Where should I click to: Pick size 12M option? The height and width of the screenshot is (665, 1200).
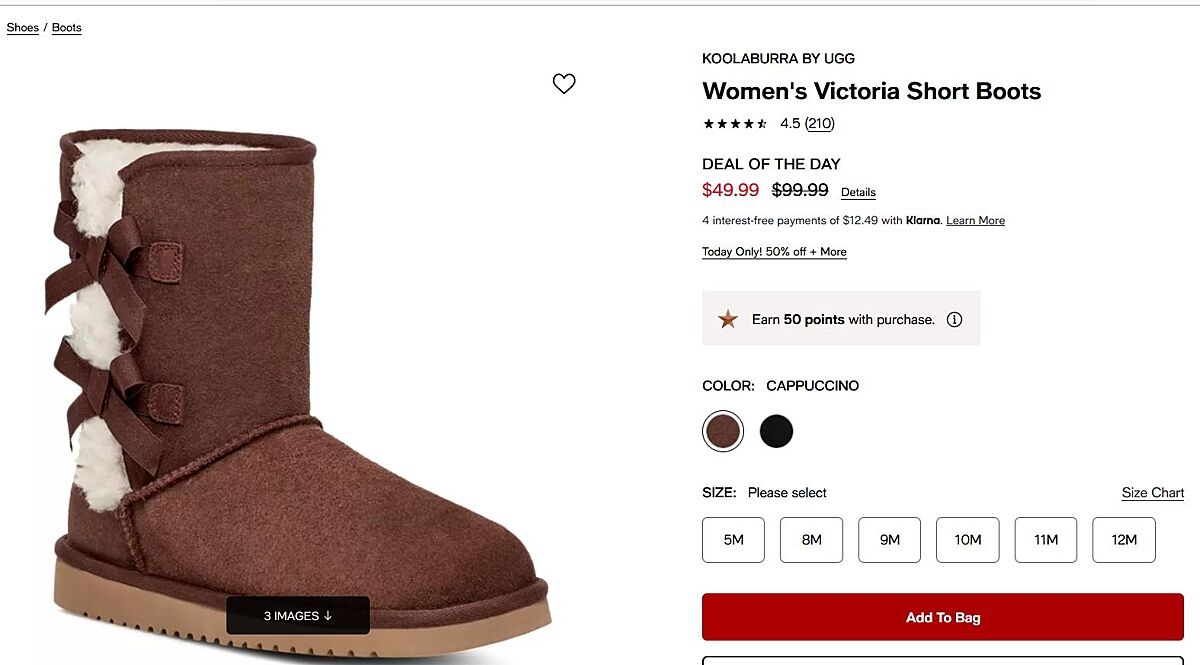click(x=1123, y=540)
